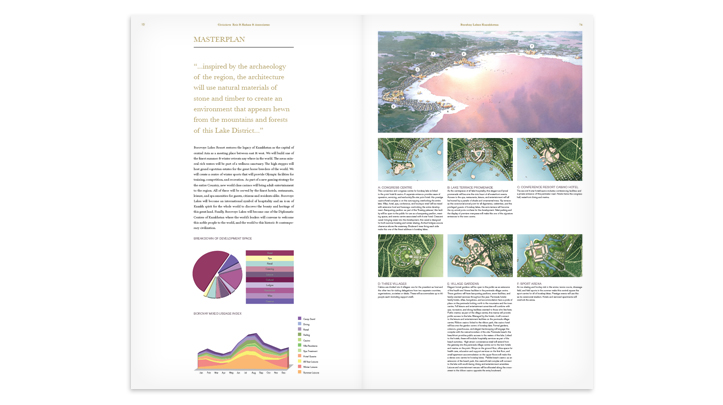Click the 'D. THREE VILLAGES' caption heading
This screenshot has height=405, width=723.
point(392,284)
